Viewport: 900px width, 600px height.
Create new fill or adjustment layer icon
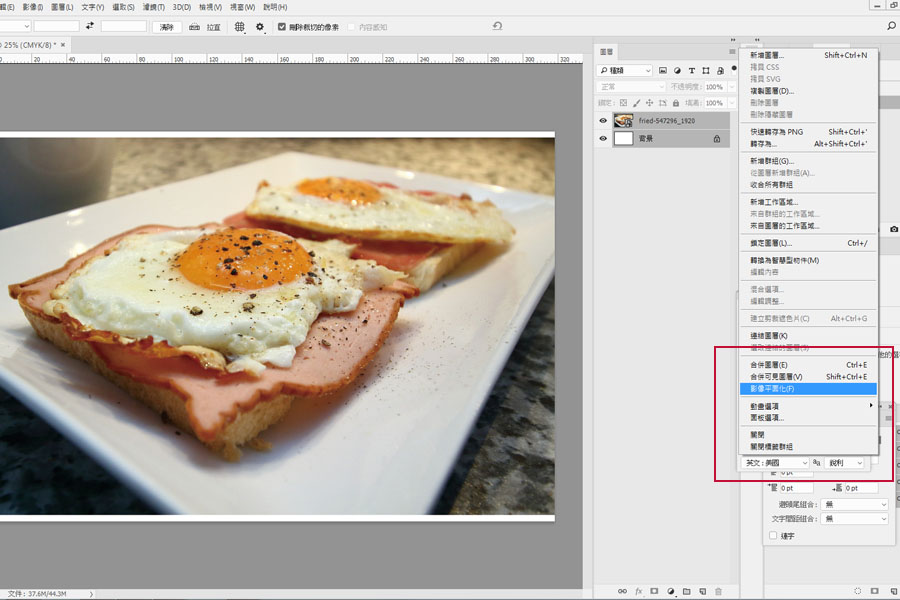(670, 591)
